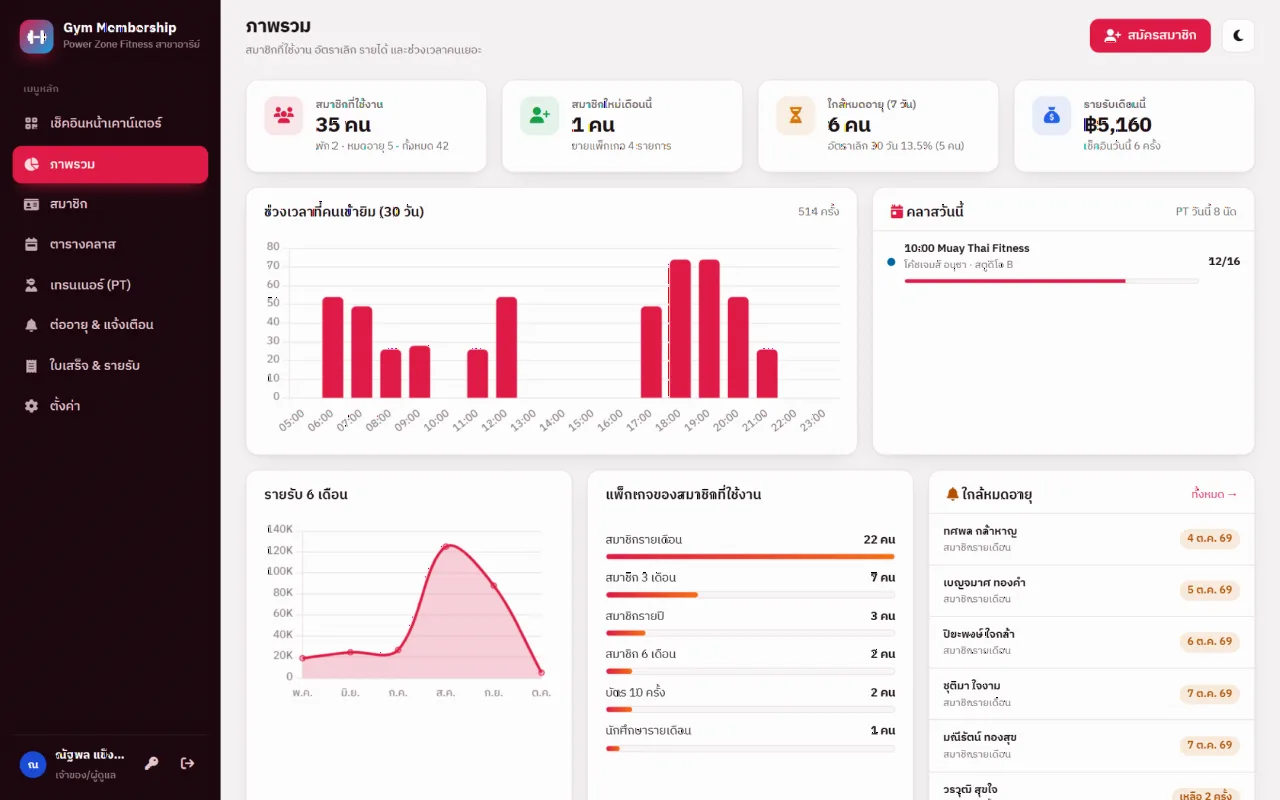The image size is (1280, 800).
Task: Click the สมาชิก card icon in sidebar
Action: [31, 204]
